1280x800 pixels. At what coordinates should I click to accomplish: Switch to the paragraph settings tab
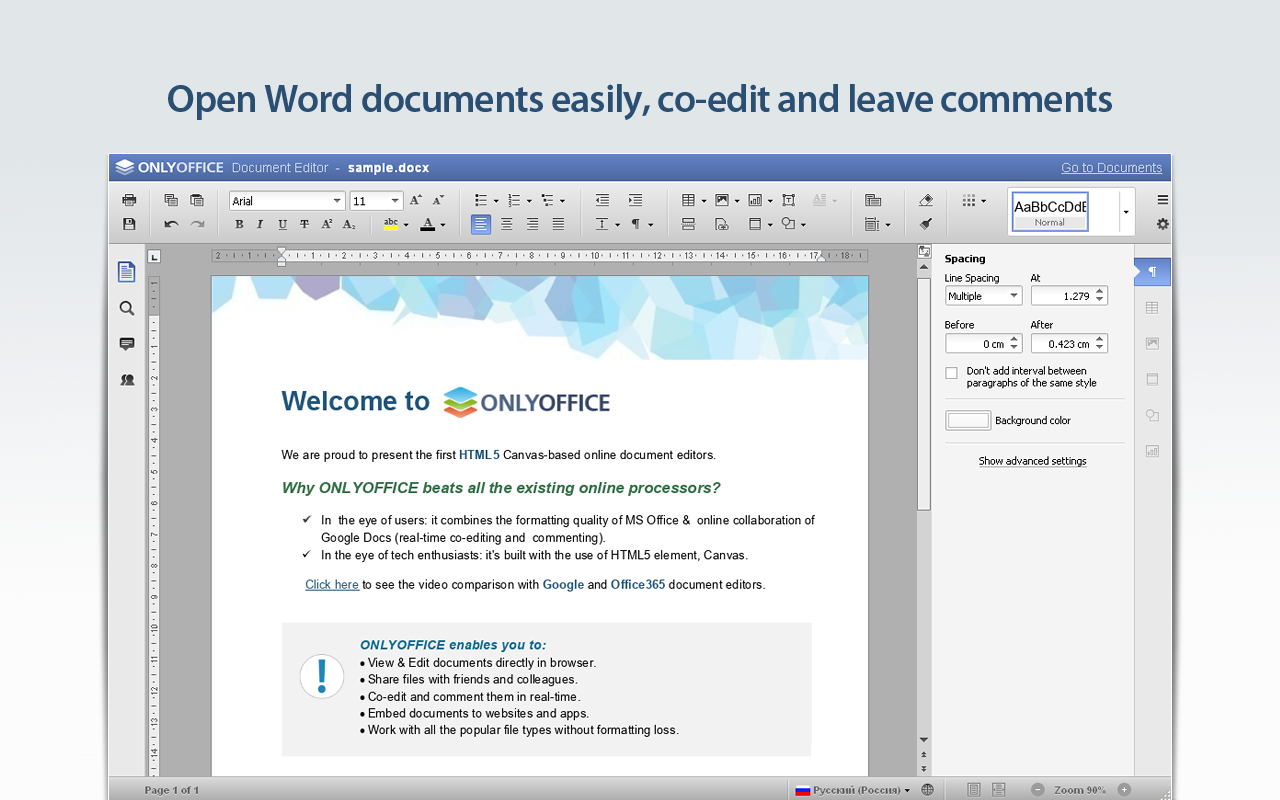click(1152, 272)
